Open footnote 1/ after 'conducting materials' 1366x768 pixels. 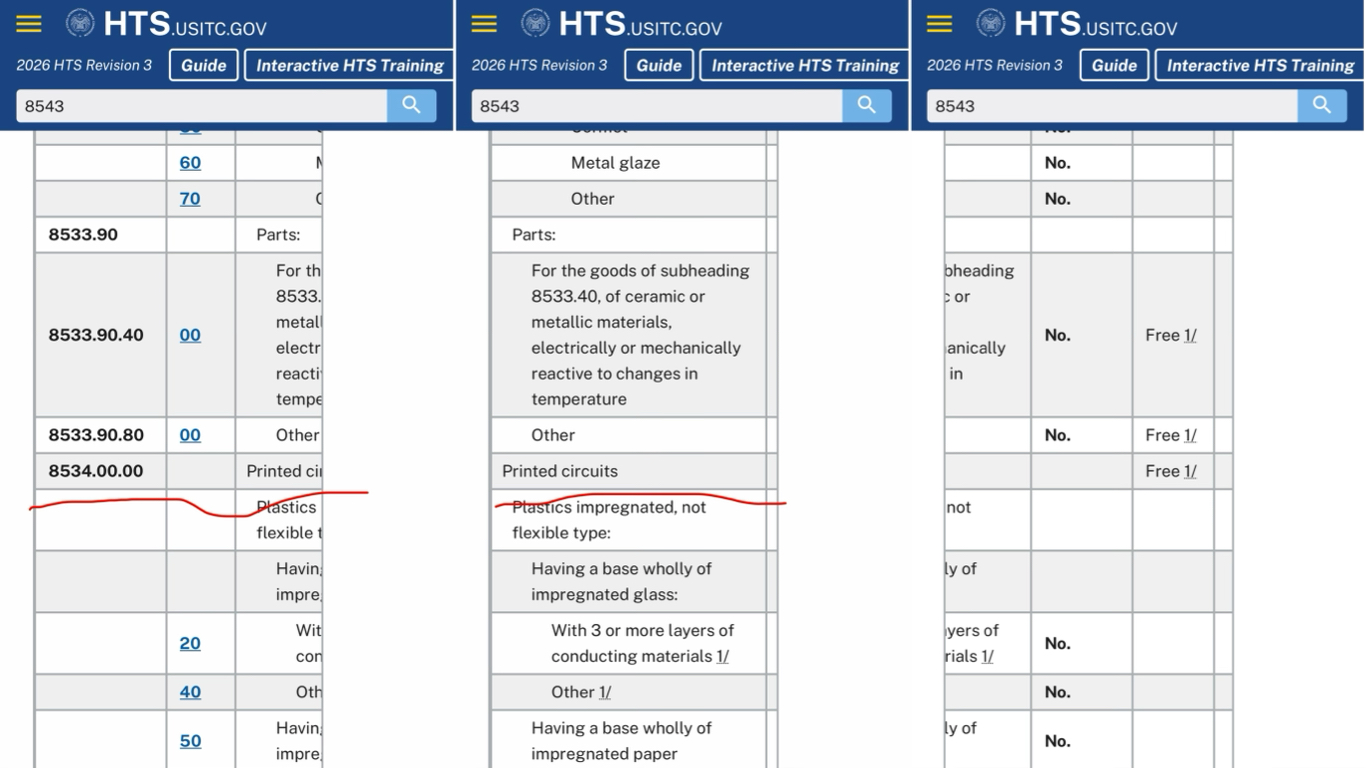tap(722, 656)
